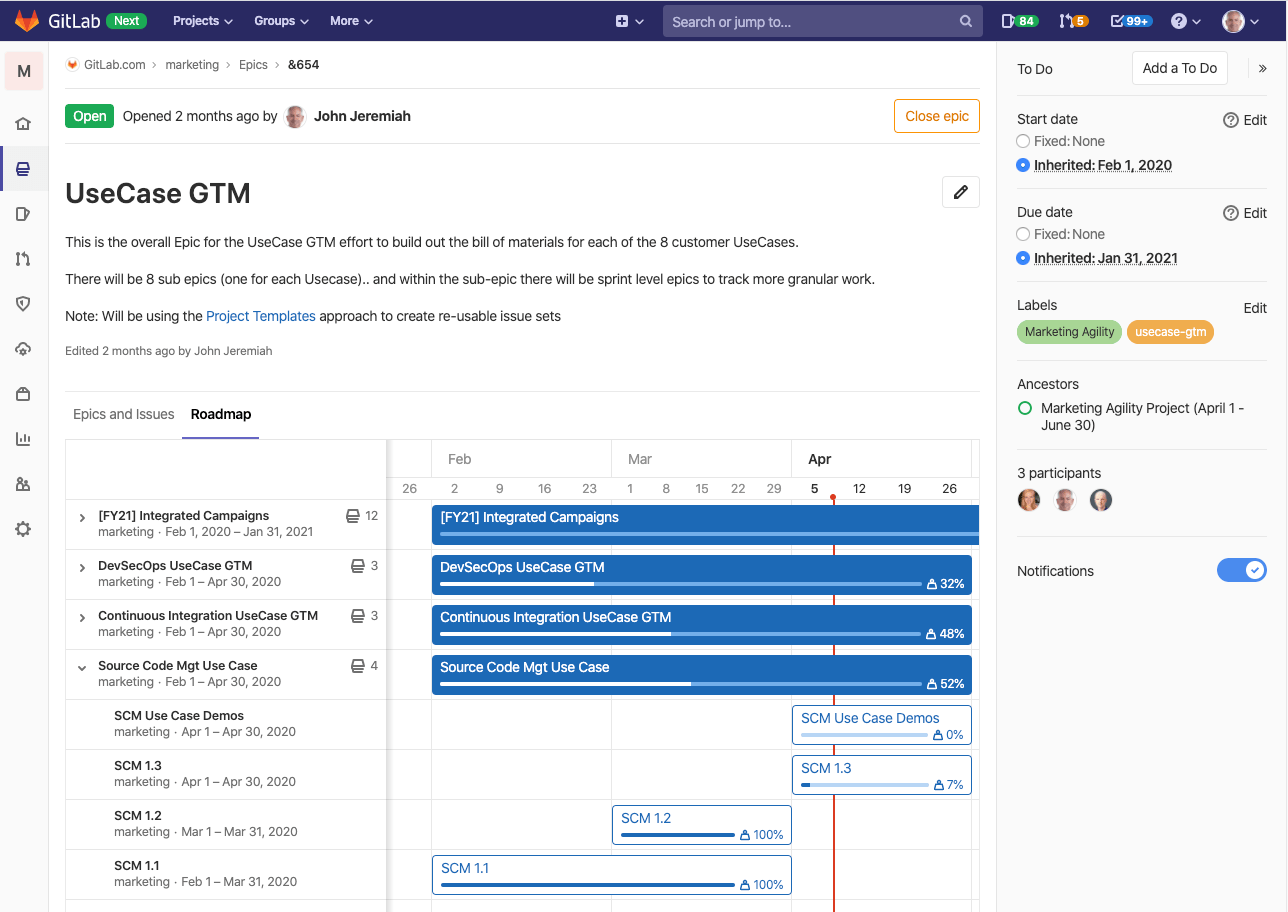Open the Project Templates link

(261, 316)
